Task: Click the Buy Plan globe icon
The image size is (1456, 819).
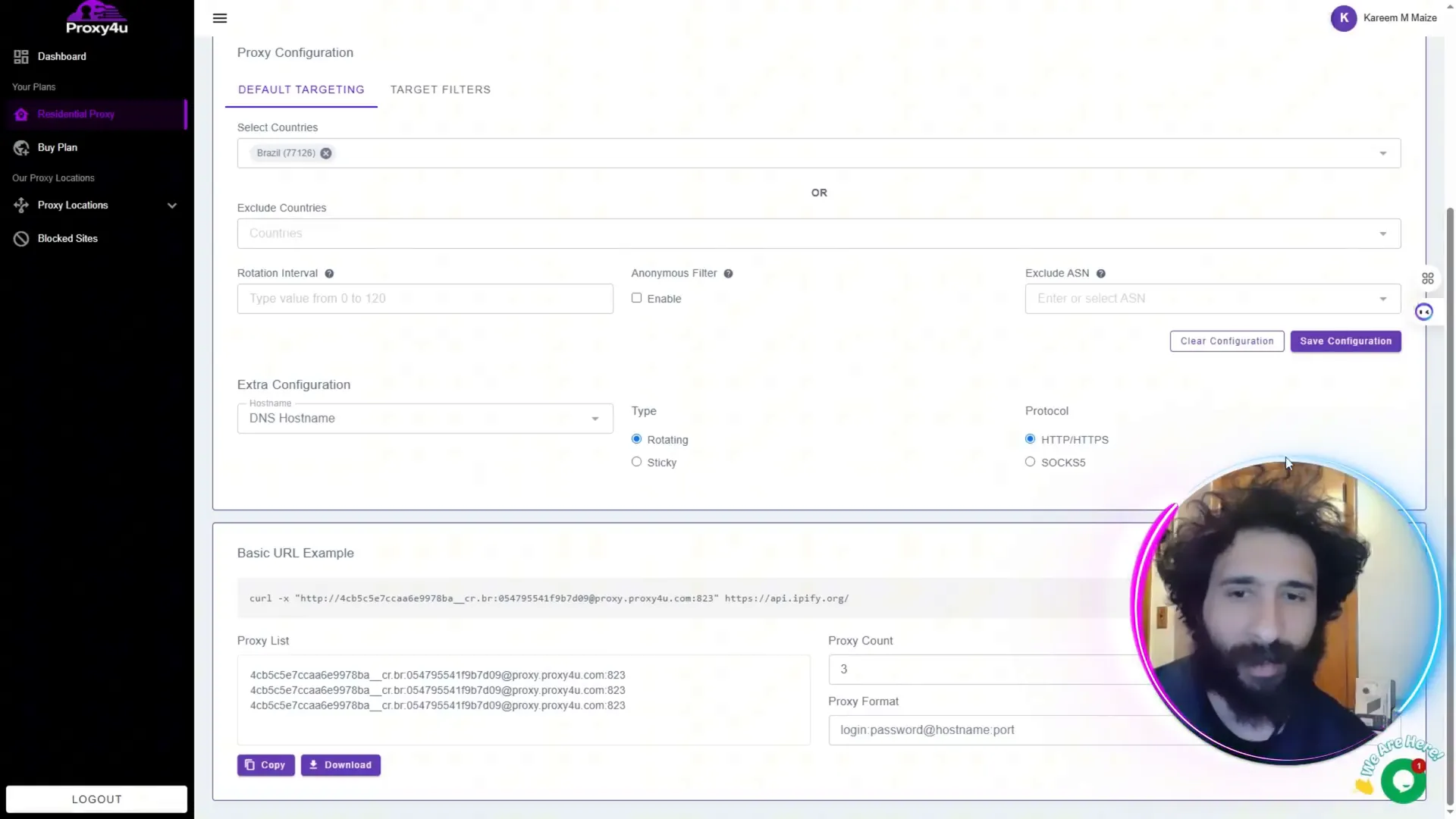Action: click(x=21, y=147)
